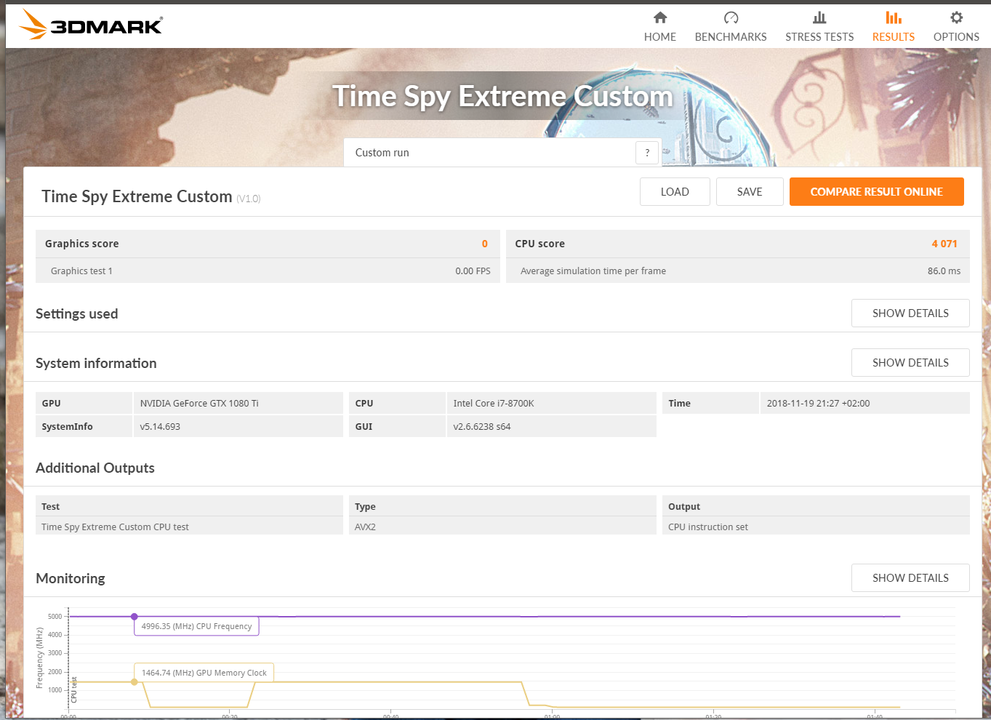Click the Graphics score value 0

pyautogui.click(x=485, y=243)
